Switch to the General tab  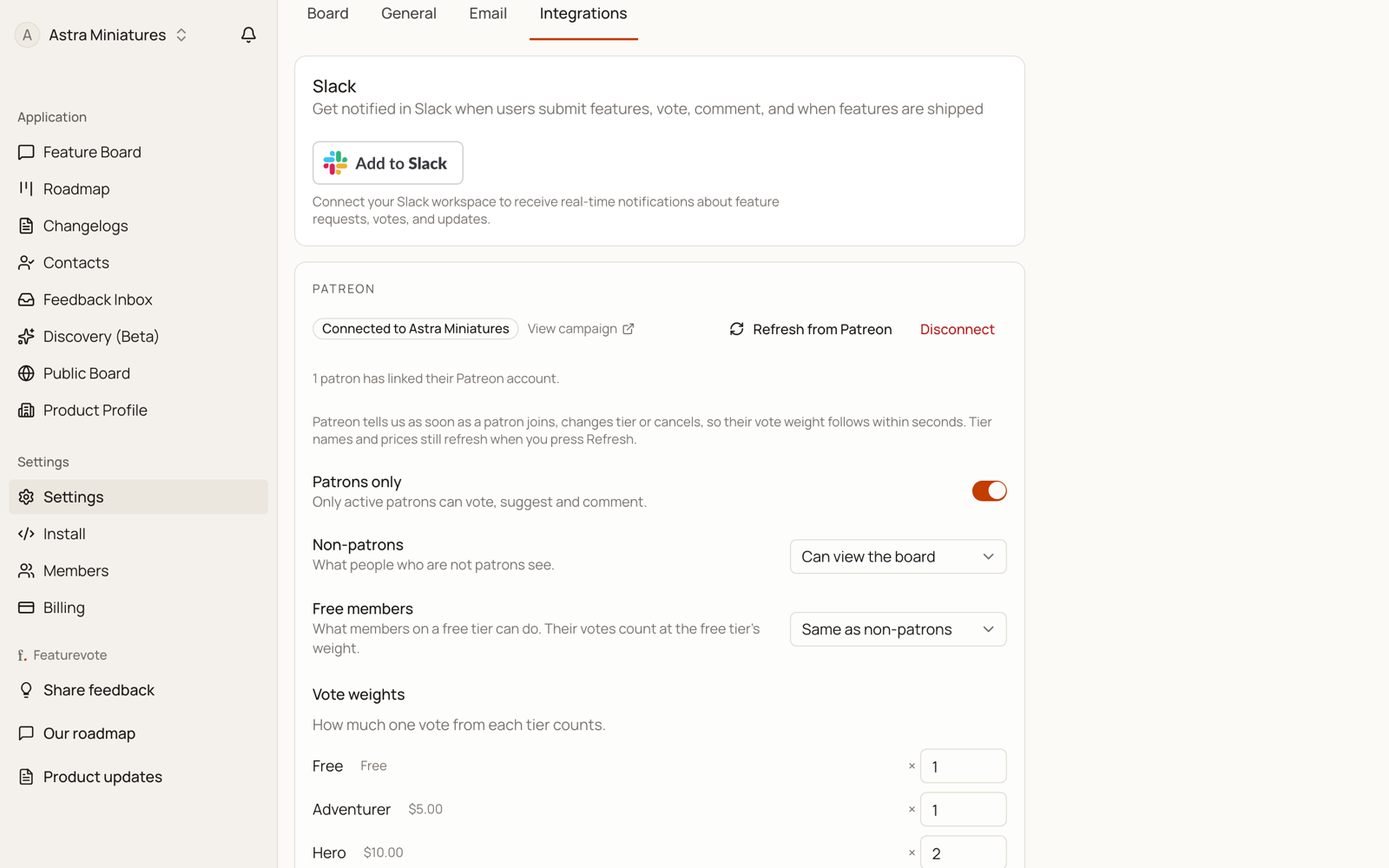pos(409,14)
